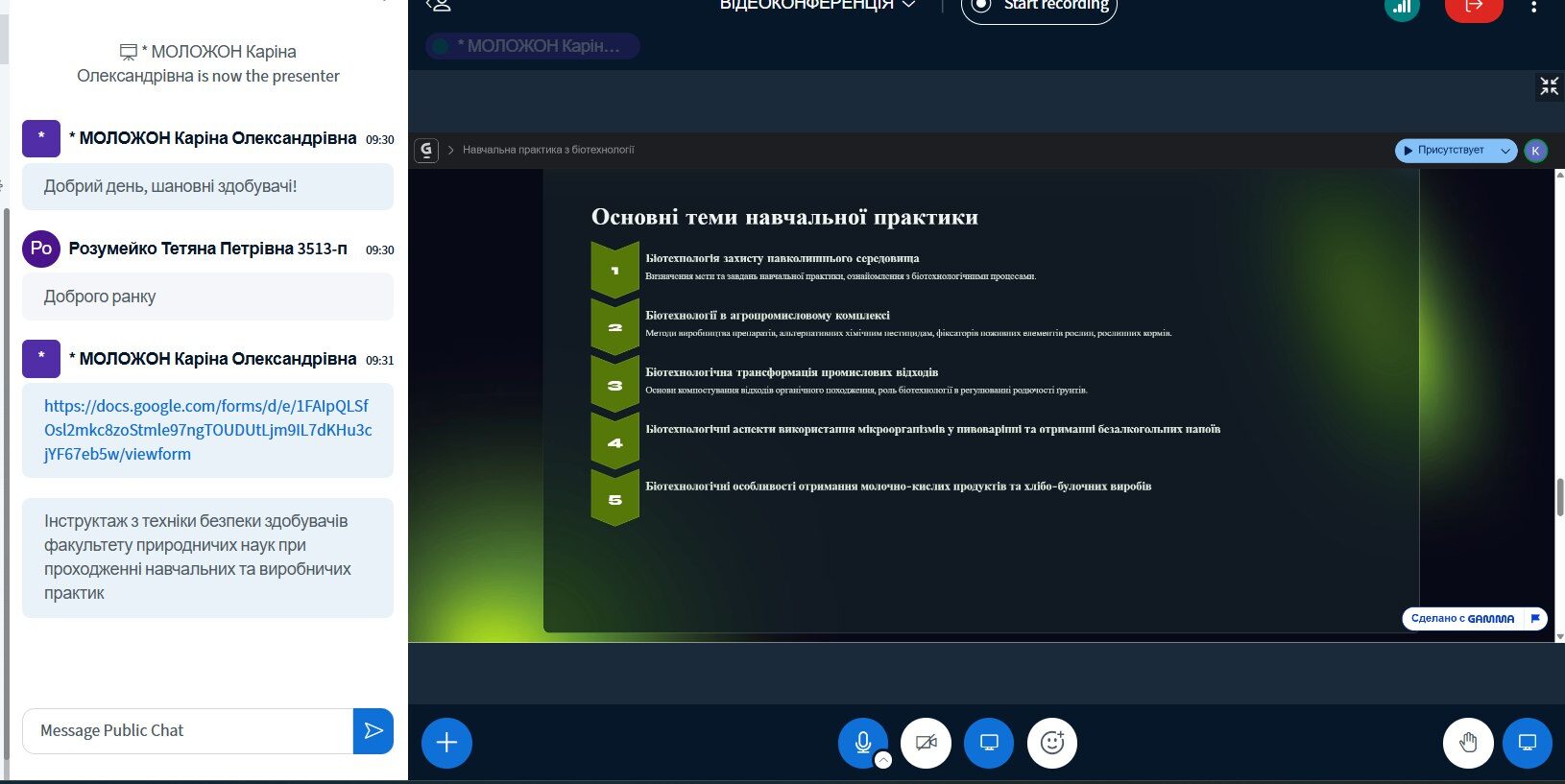
Task: Click the Gamma logo home icon
Action: tap(426, 151)
